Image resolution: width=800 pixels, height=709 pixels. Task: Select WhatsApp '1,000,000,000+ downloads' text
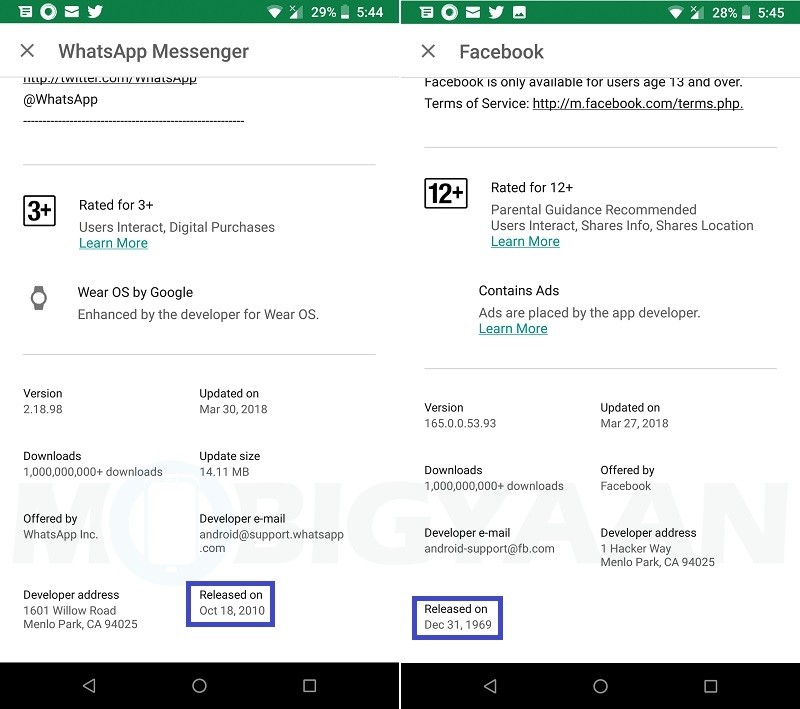pyautogui.click(x=93, y=472)
